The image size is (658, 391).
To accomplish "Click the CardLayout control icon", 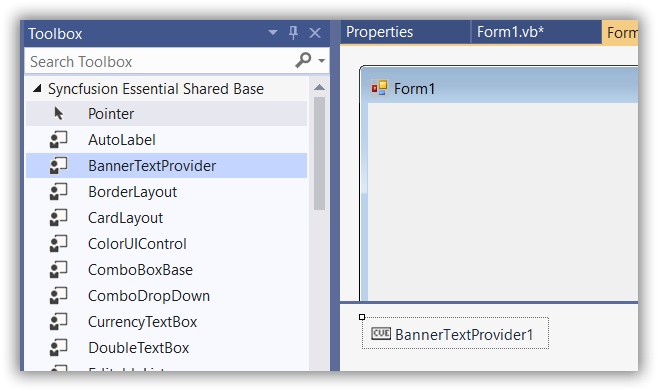I will [x=58, y=218].
